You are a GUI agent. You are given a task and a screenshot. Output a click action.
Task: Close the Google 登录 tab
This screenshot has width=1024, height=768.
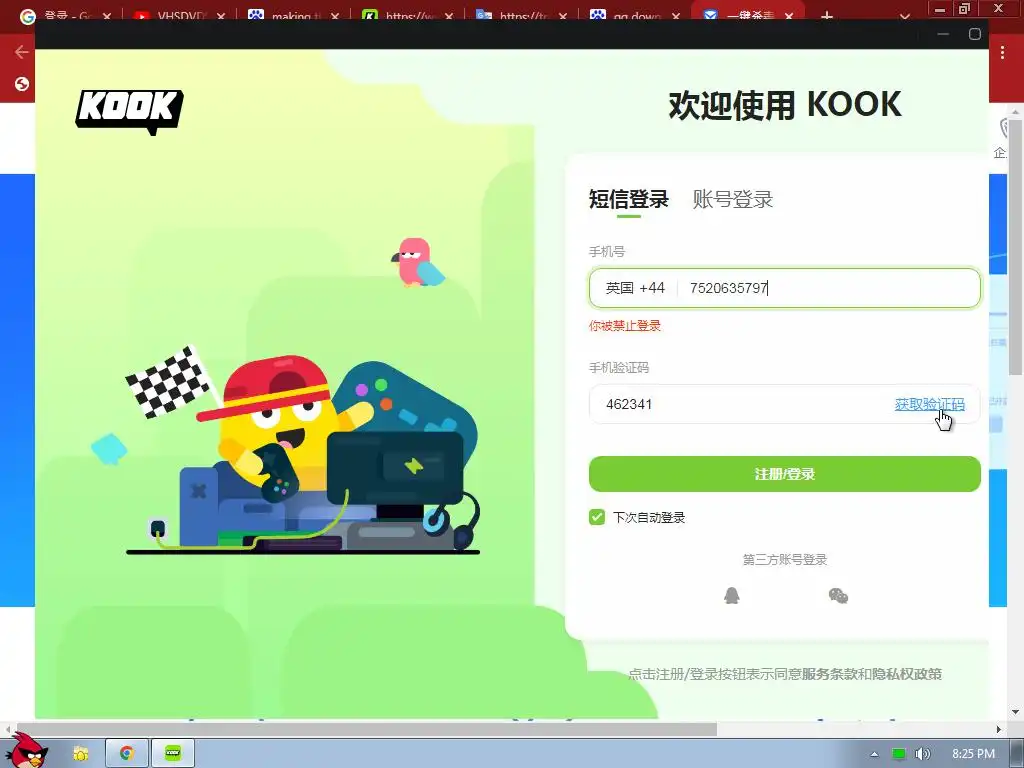107,16
